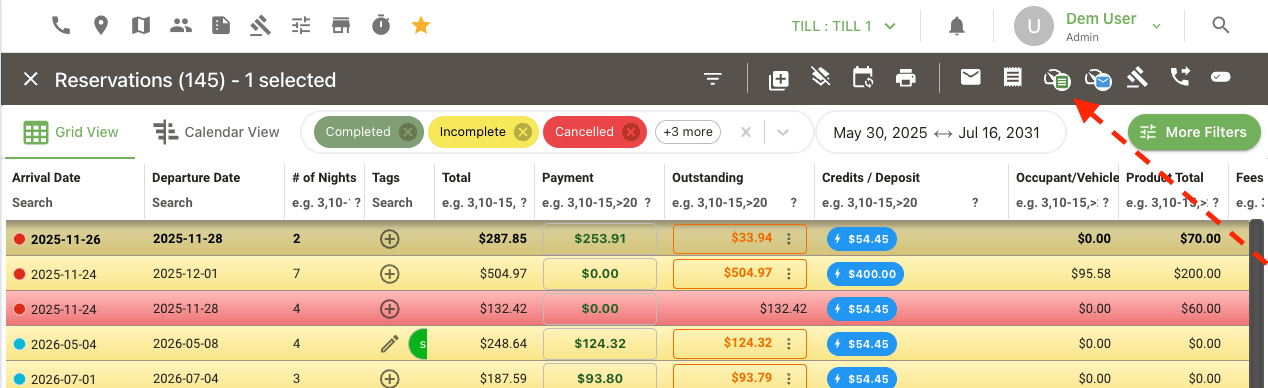
Task: Open the TILL : TILL 1 dropdown
Action: point(845,26)
